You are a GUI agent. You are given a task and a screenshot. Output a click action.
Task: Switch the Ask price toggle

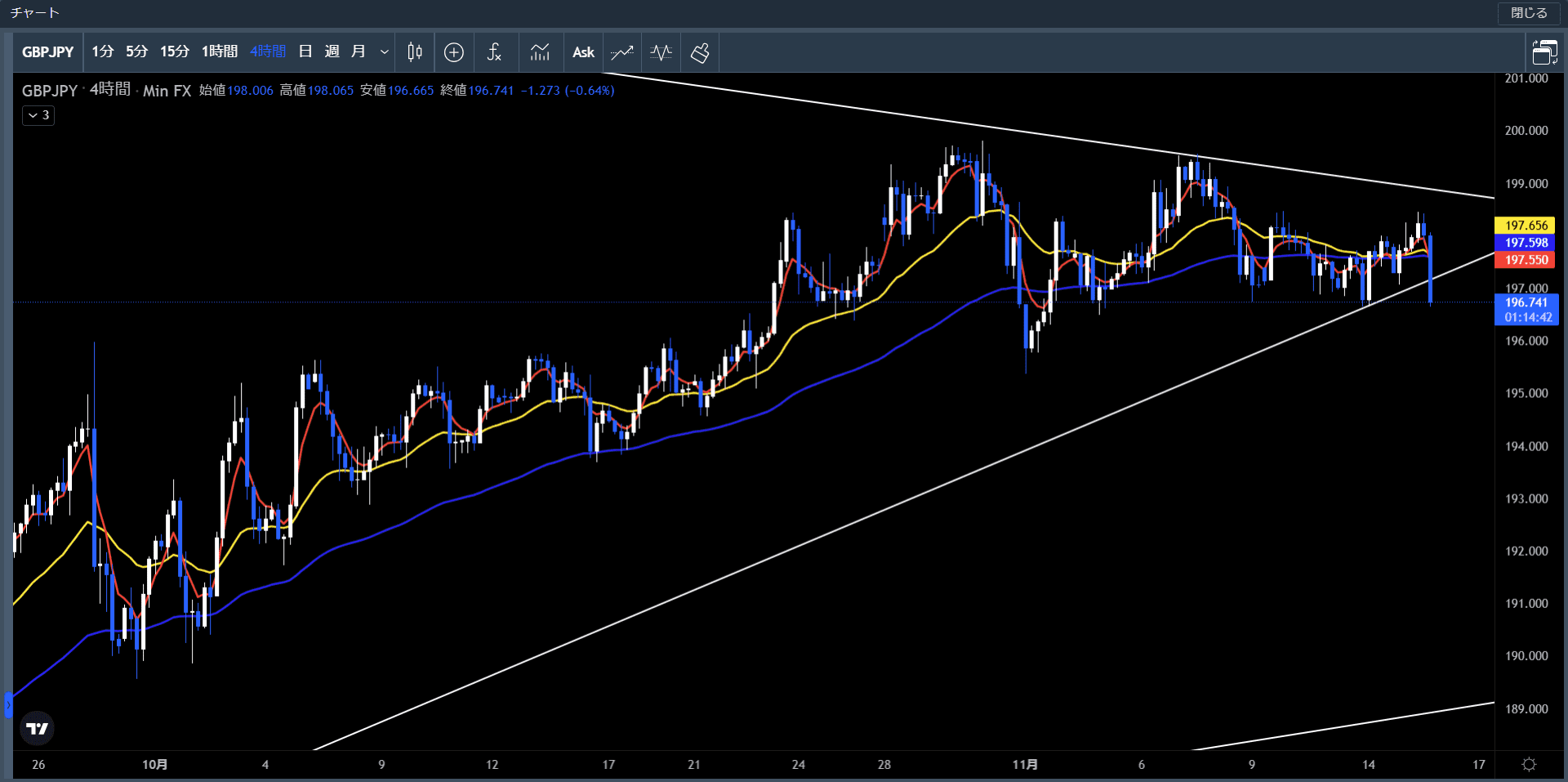[x=583, y=52]
